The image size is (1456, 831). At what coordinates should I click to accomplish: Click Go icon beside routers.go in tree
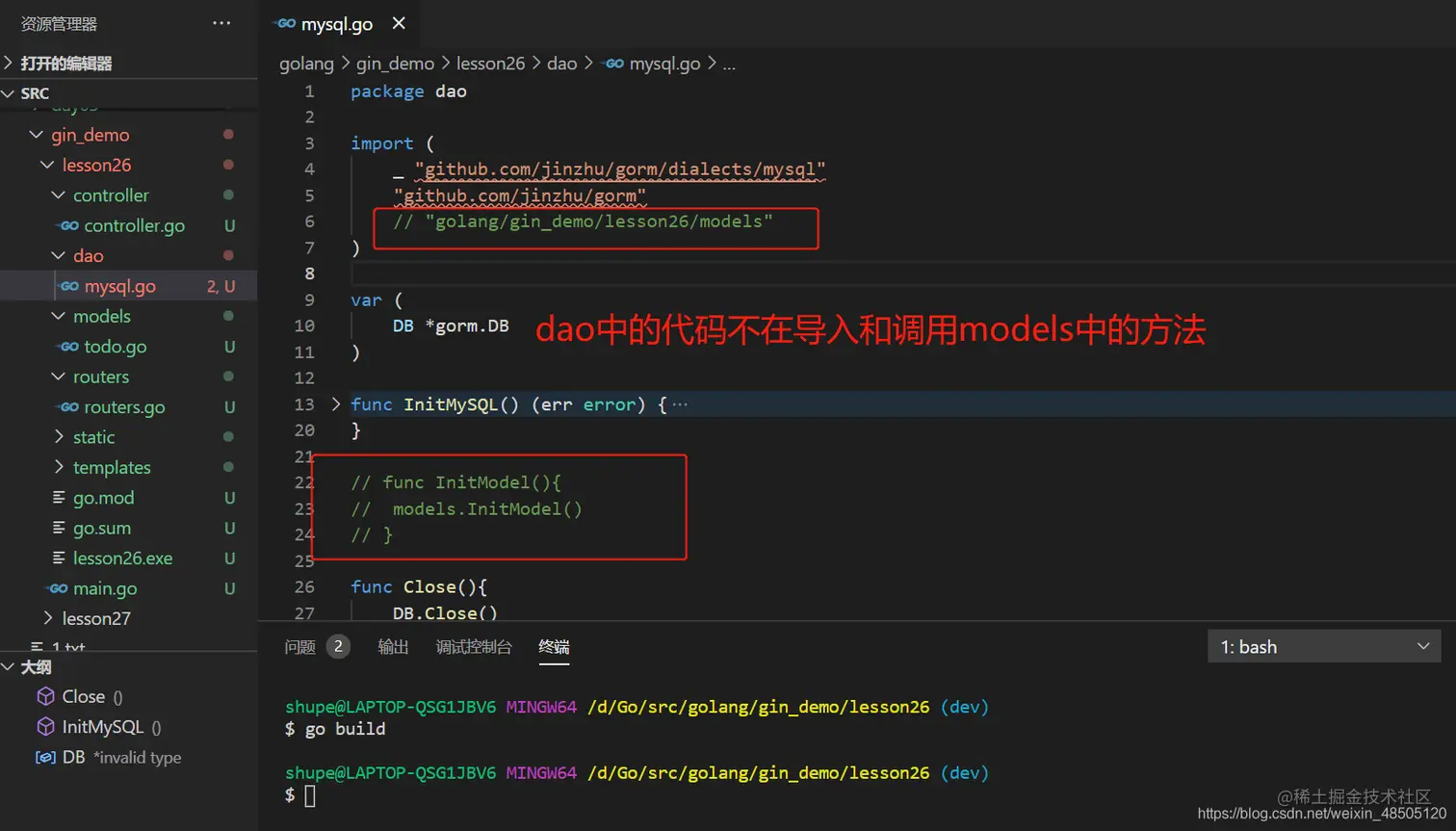tap(68, 407)
